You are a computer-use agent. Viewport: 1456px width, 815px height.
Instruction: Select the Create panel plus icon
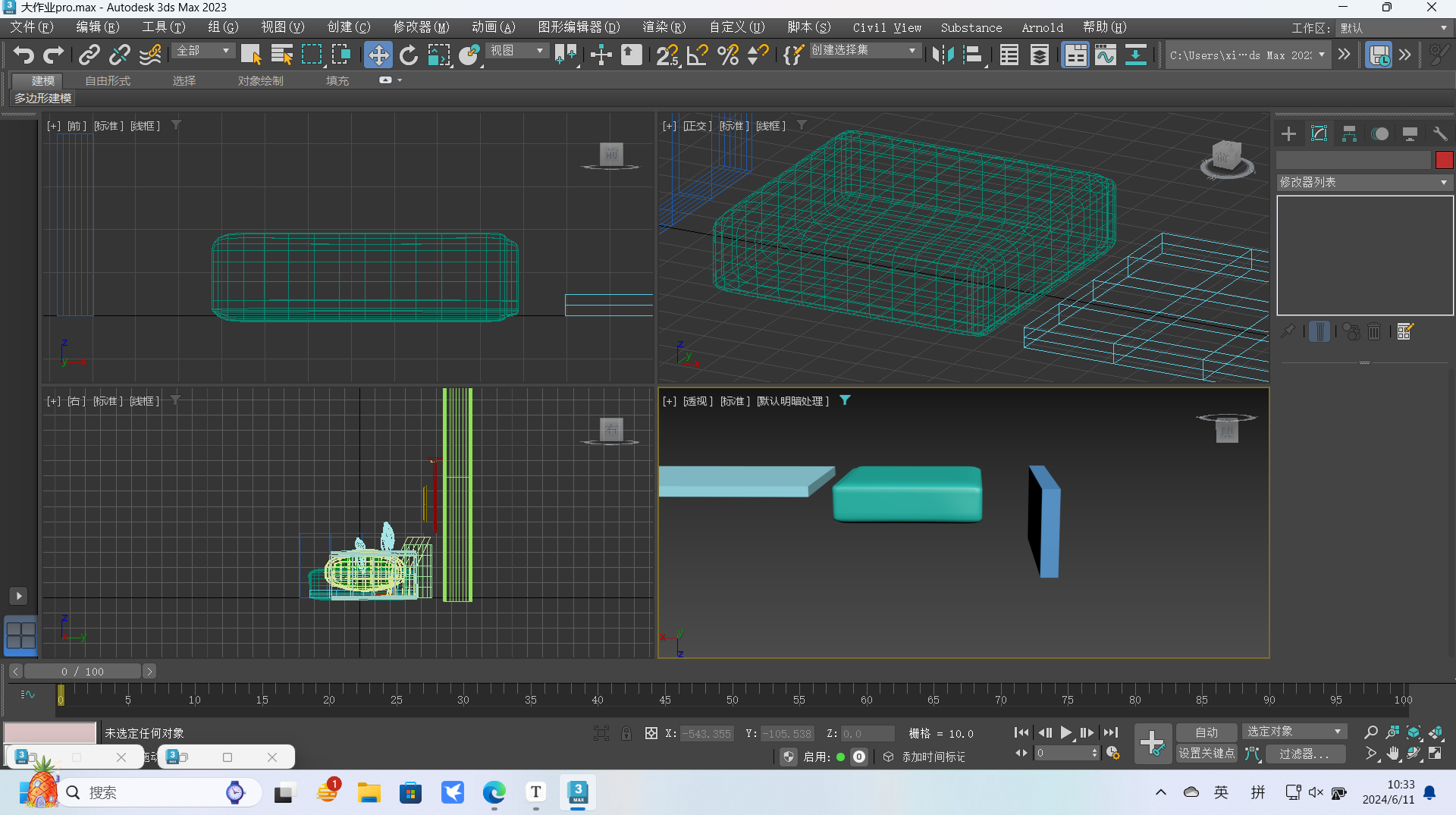pyautogui.click(x=1288, y=133)
